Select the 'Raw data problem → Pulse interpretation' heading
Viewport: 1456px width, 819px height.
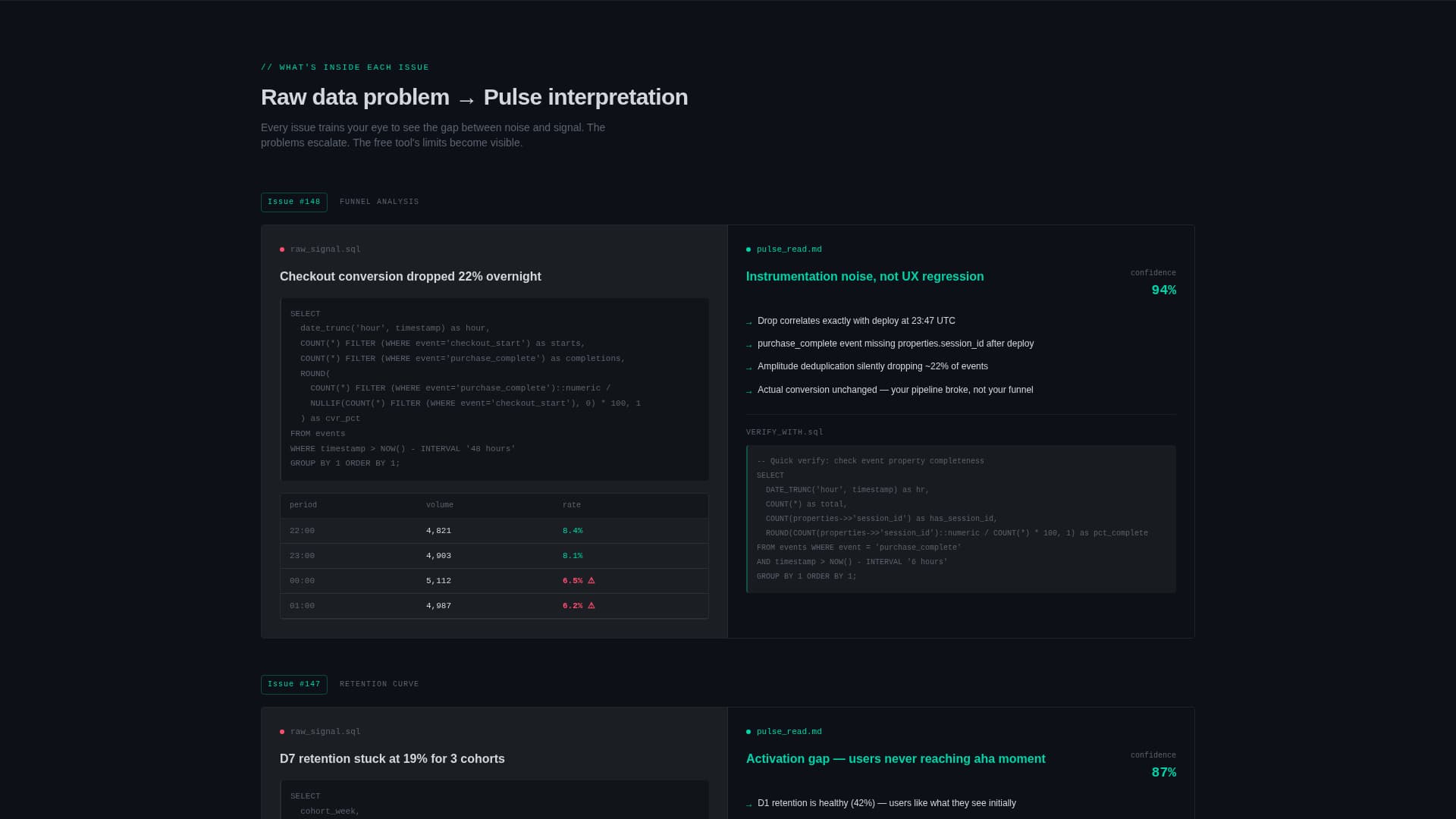point(475,97)
